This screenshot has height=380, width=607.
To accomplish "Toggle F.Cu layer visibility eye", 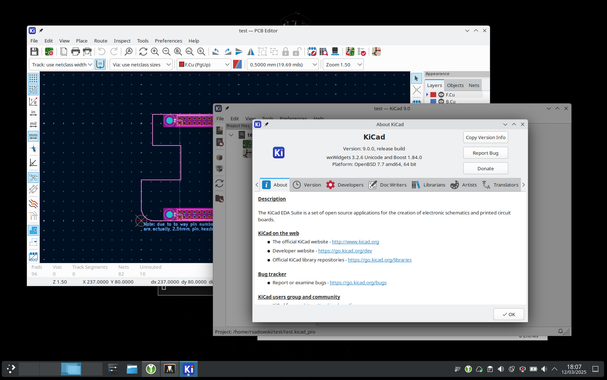I will pyautogui.click(x=441, y=94).
